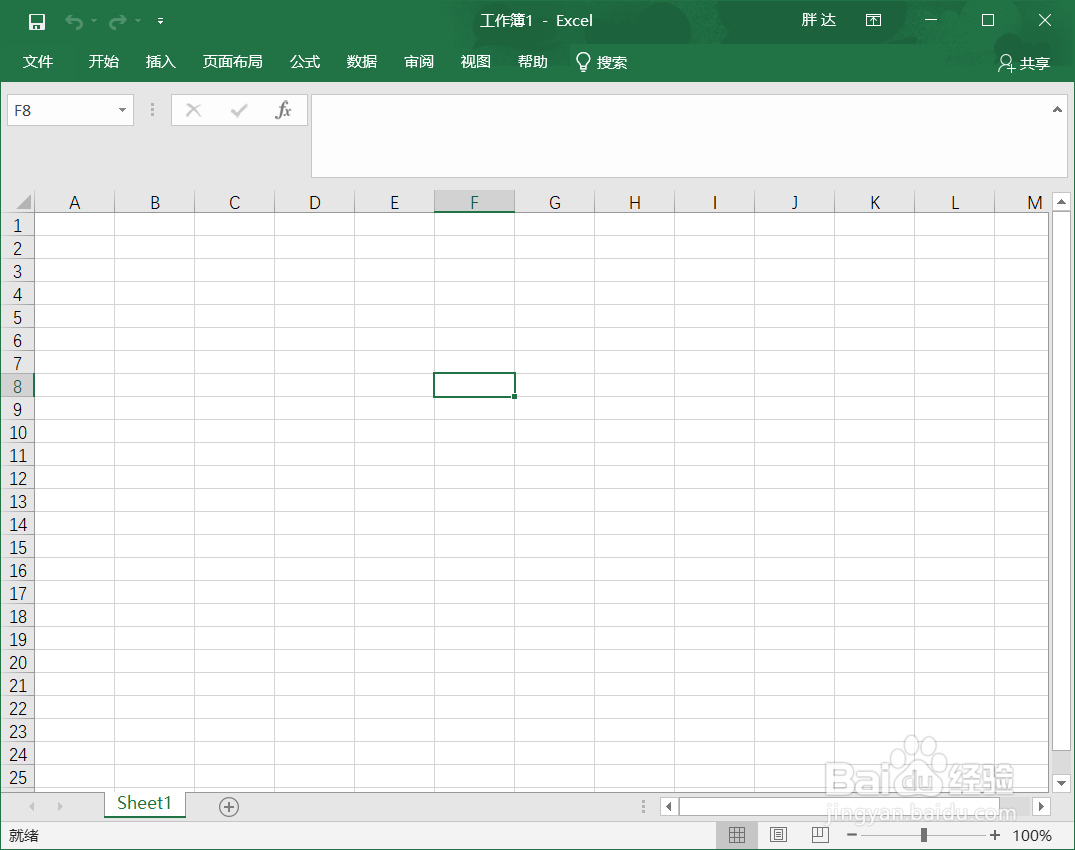Screen dimensions: 1075x850
Task: Click the next sheet navigation arrow
Action: pyautogui.click(x=60, y=806)
